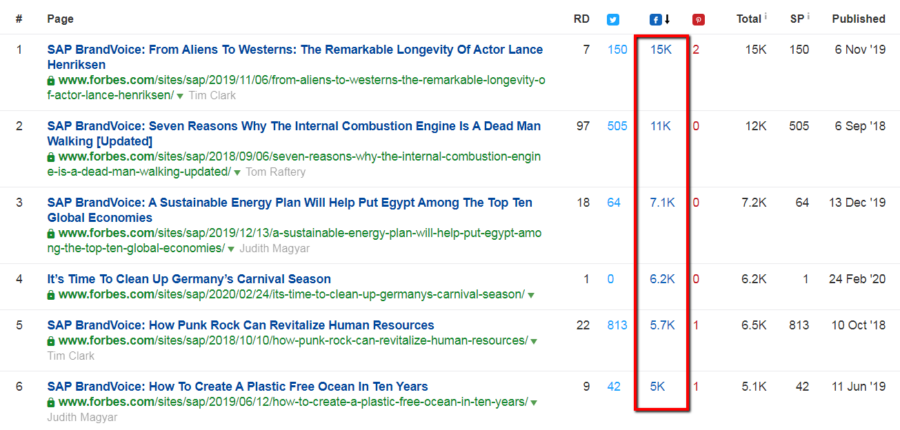This screenshot has height=430, width=900.
Task: Sort the table by the RD column header
Action: (581, 19)
